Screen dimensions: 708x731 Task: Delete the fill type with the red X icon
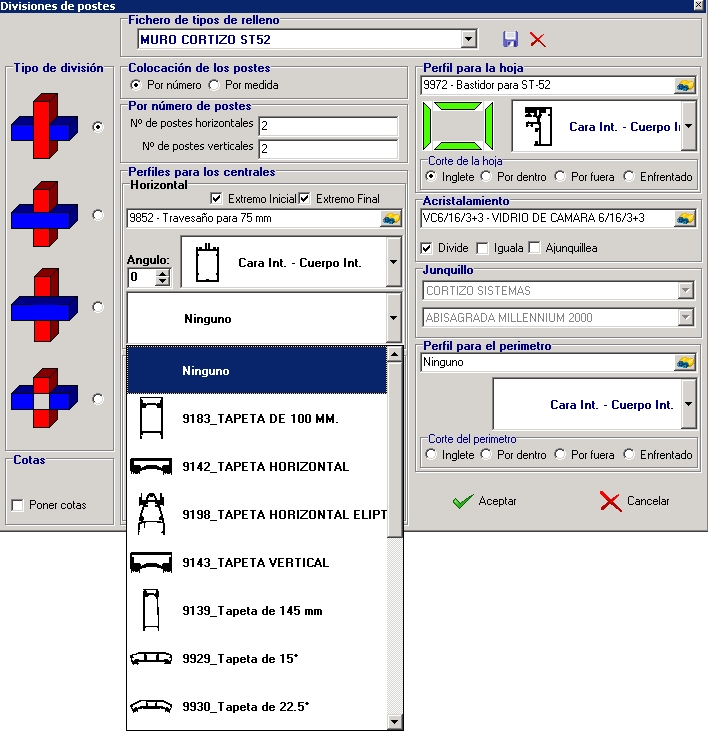point(538,40)
